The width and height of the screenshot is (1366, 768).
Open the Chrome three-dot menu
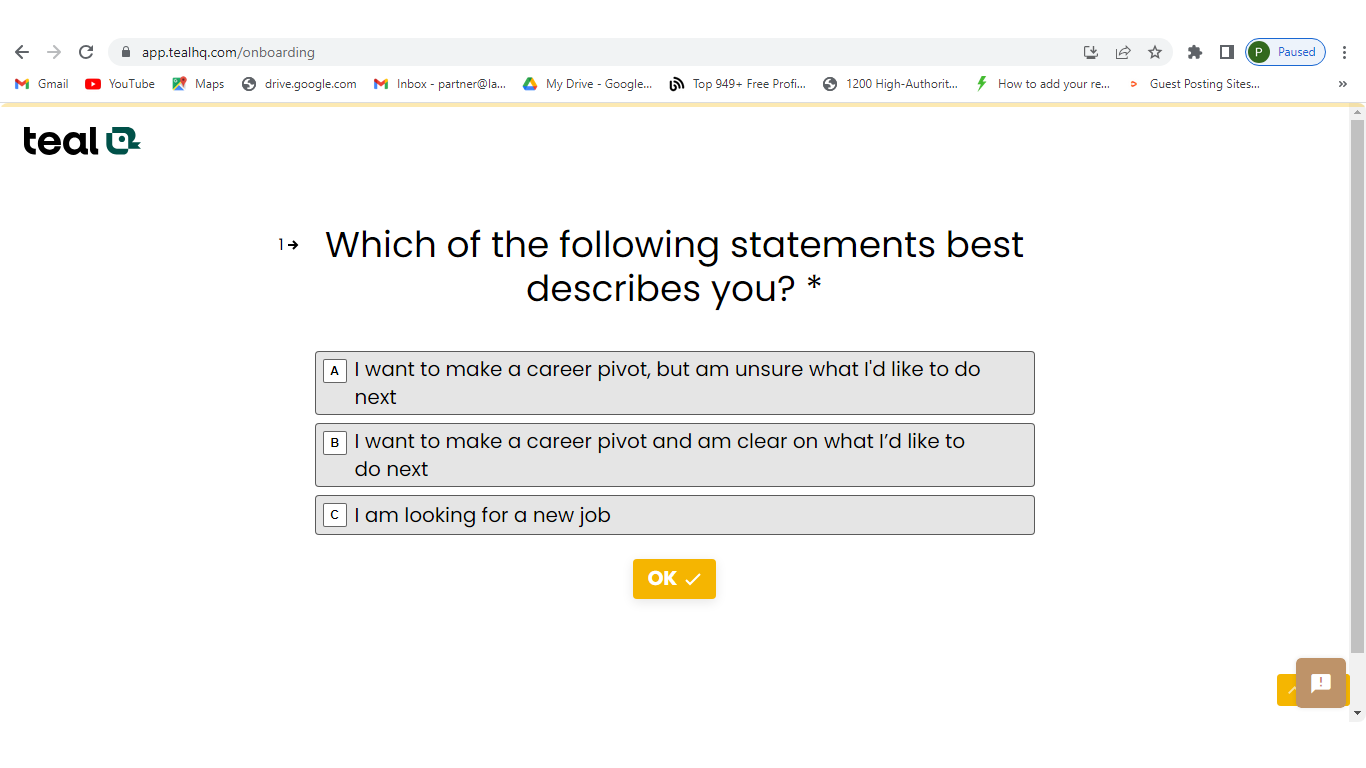click(1345, 52)
